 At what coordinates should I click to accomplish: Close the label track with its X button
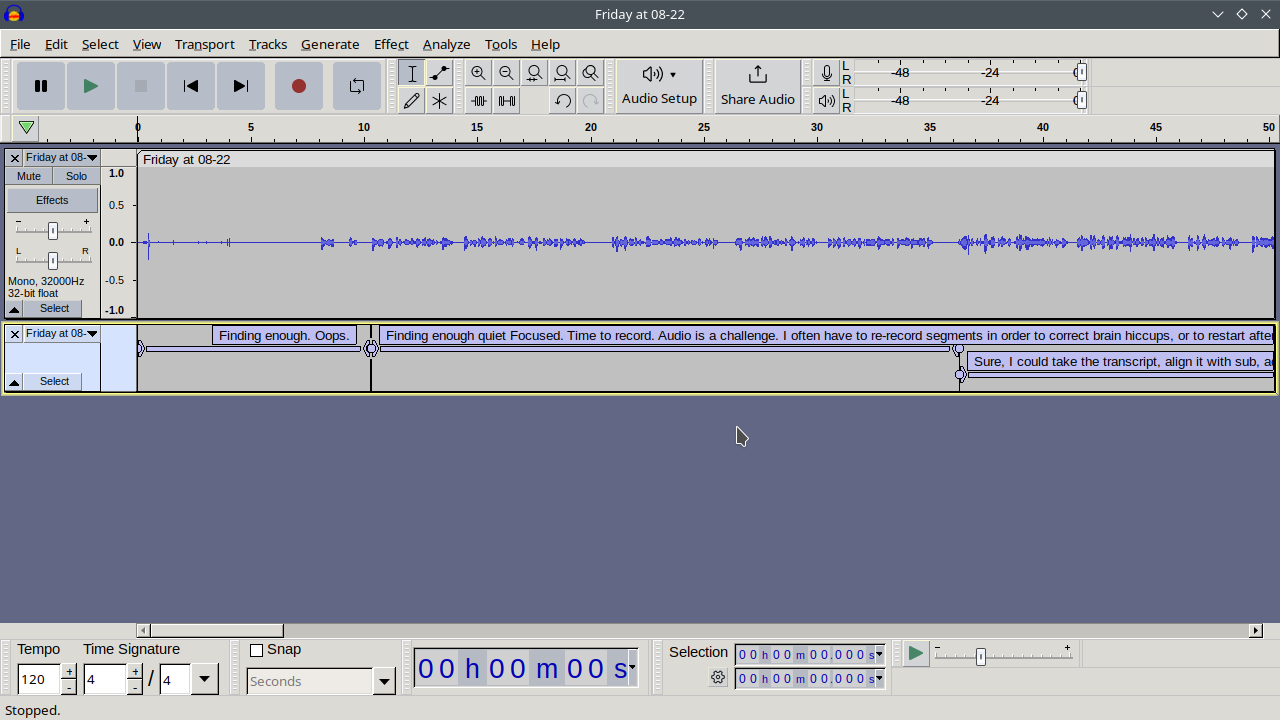point(14,334)
